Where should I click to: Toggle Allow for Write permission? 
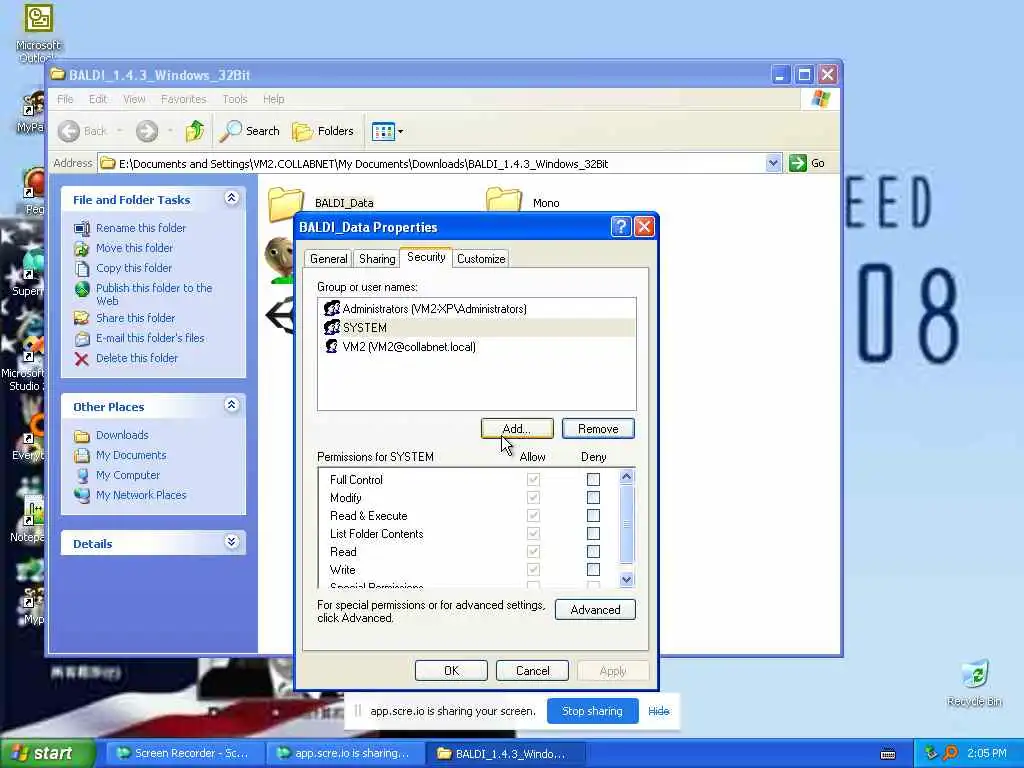[x=534, y=570]
